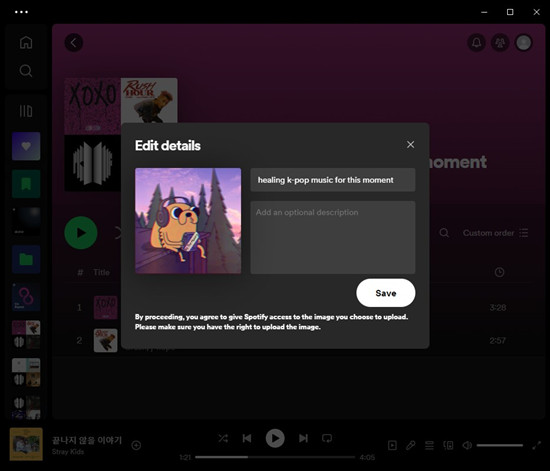Connect to a device

click(448, 445)
